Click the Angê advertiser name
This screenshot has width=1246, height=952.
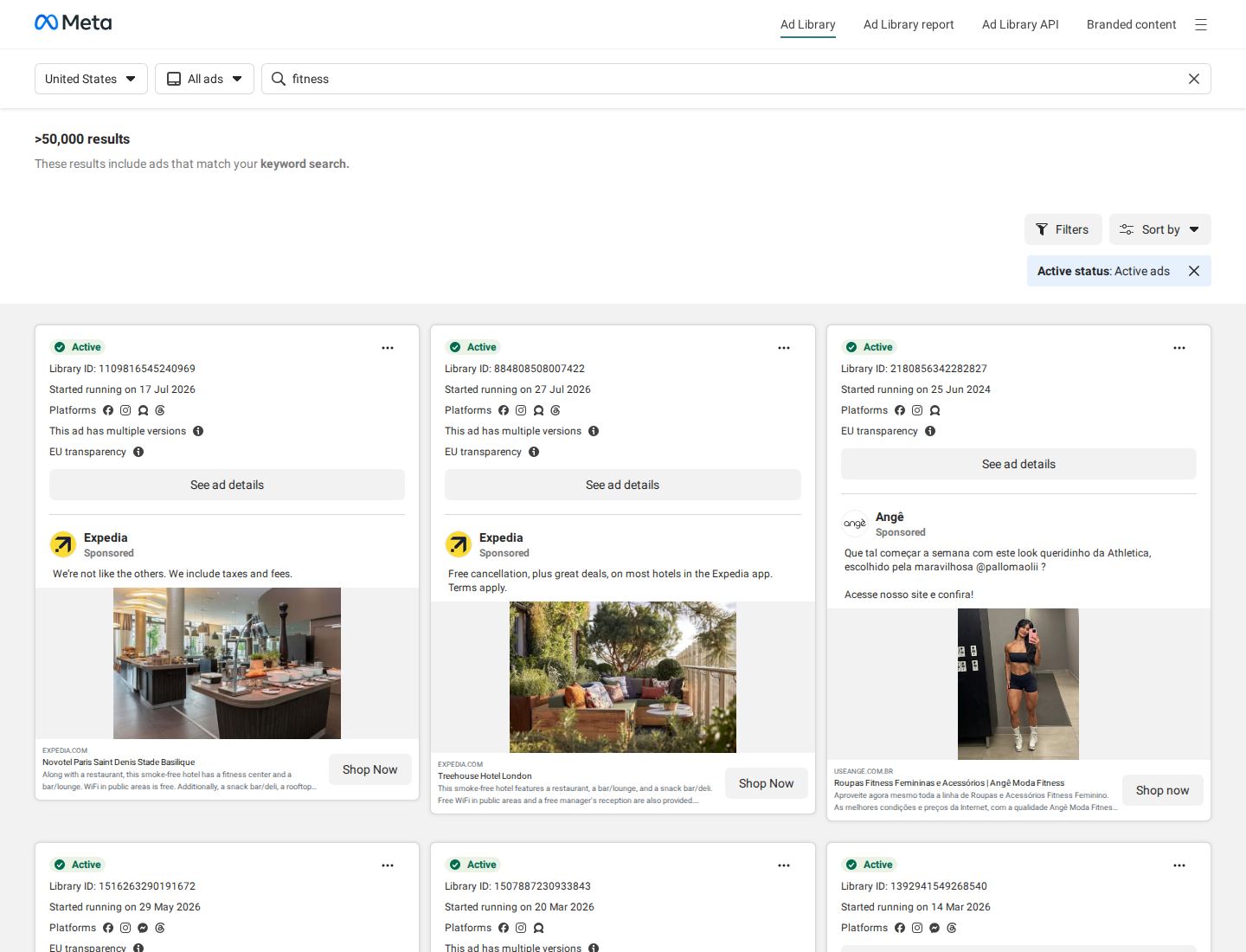pos(890,517)
